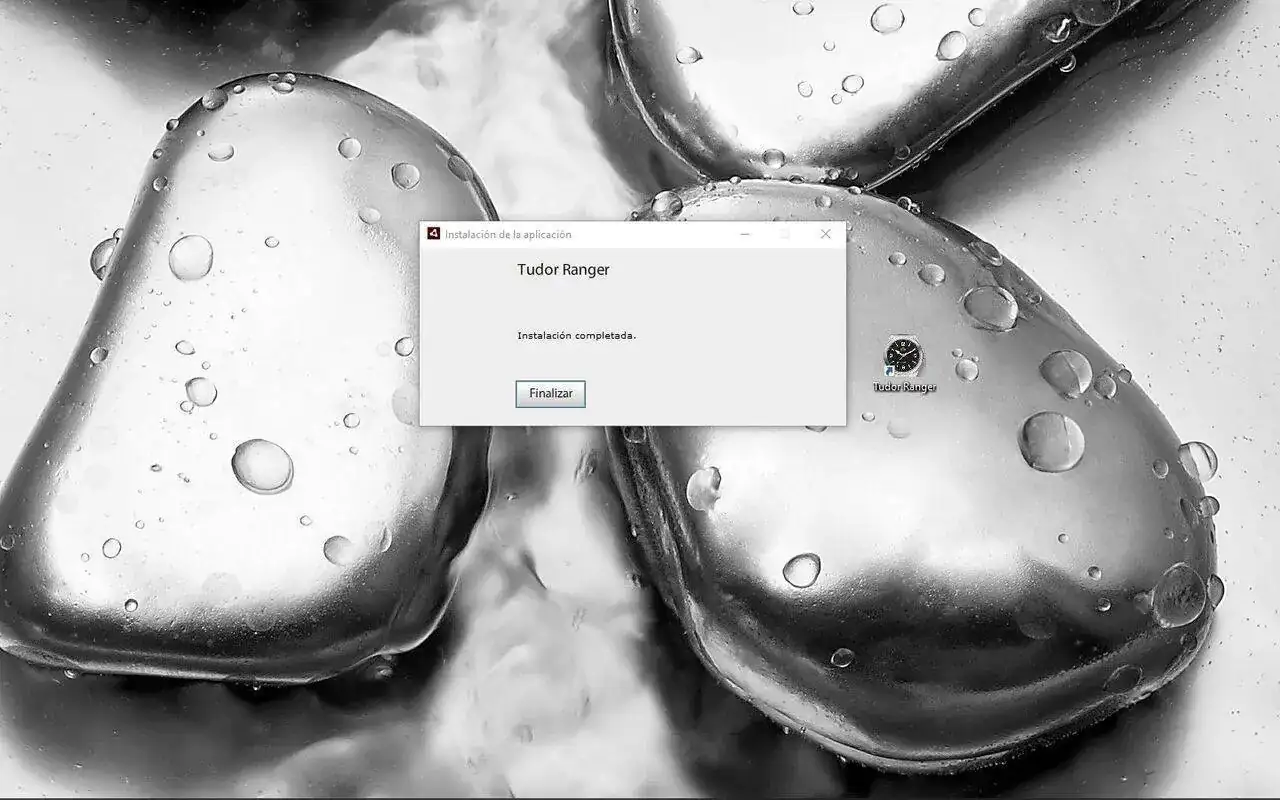Click the Instalación de la aplicación title text
Image resolution: width=1280 pixels, height=800 pixels.
coord(508,235)
